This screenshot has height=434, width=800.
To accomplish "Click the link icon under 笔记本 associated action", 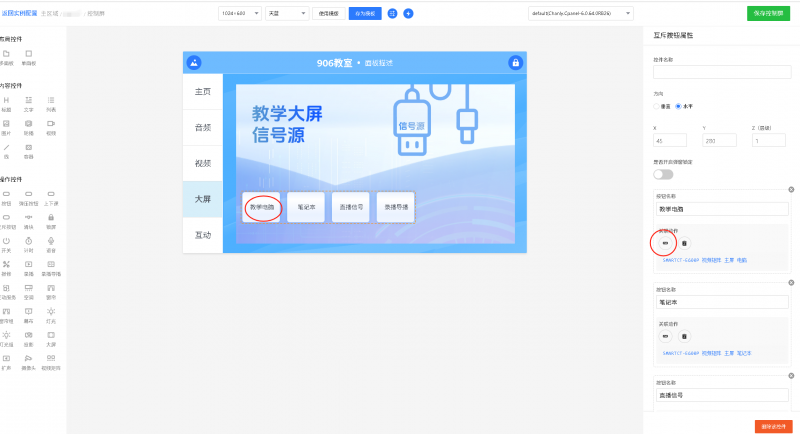I will (x=666, y=336).
